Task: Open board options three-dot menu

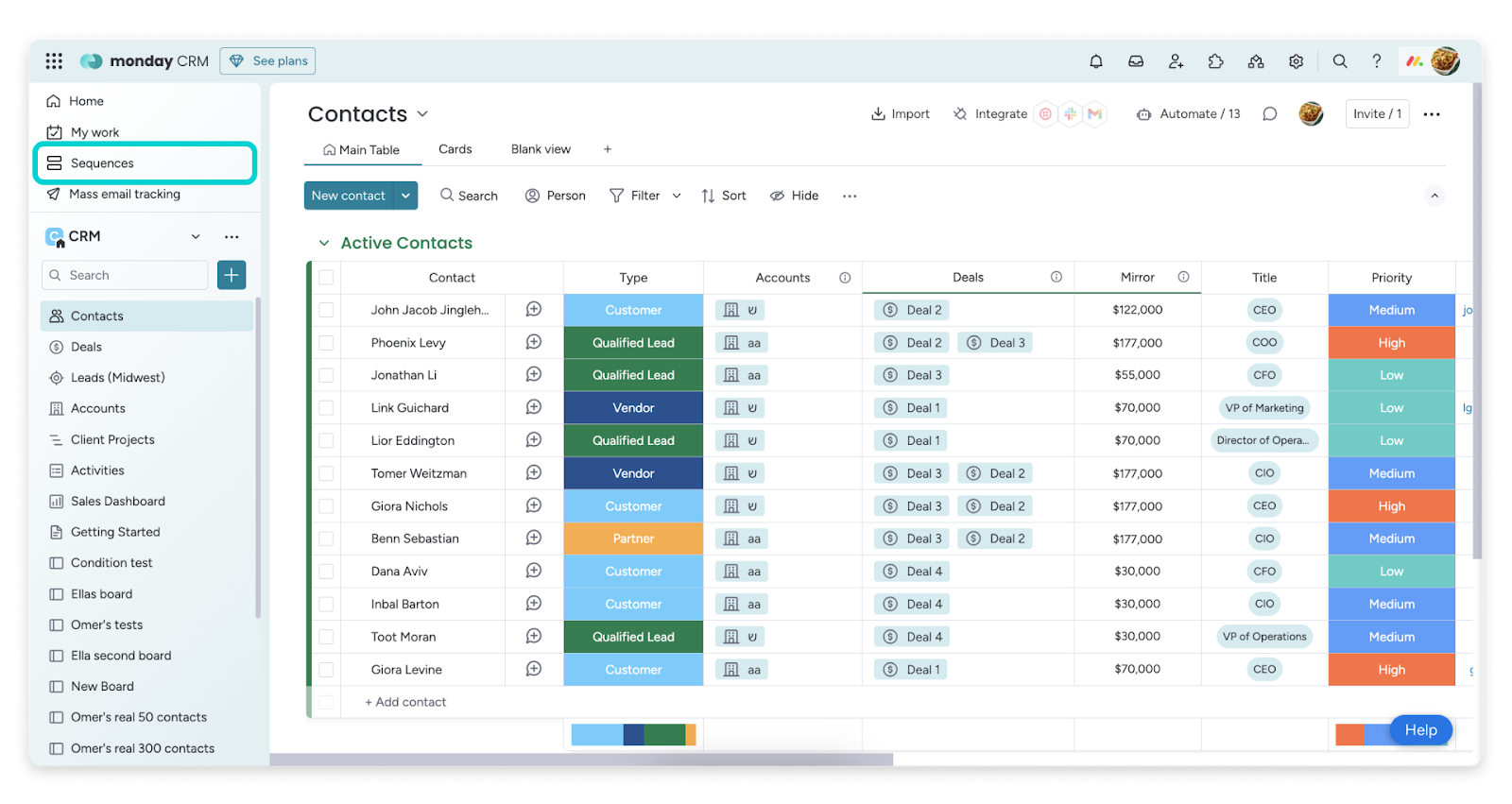Action: [x=1432, y=114]
